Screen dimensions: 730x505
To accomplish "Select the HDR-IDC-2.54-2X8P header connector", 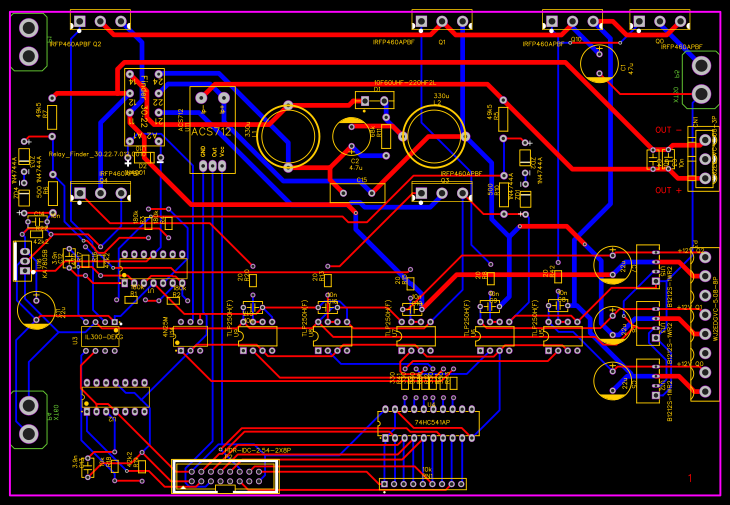I will click(225, 477).
